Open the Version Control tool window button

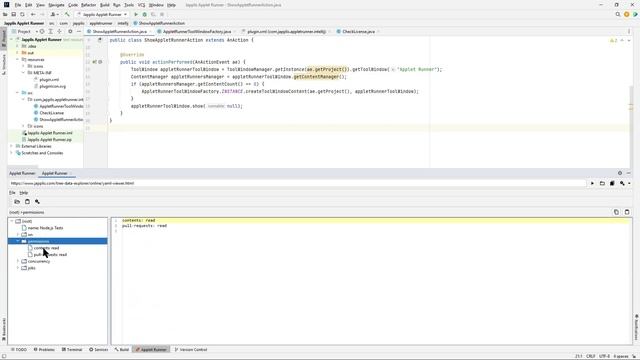click(191, 350)
